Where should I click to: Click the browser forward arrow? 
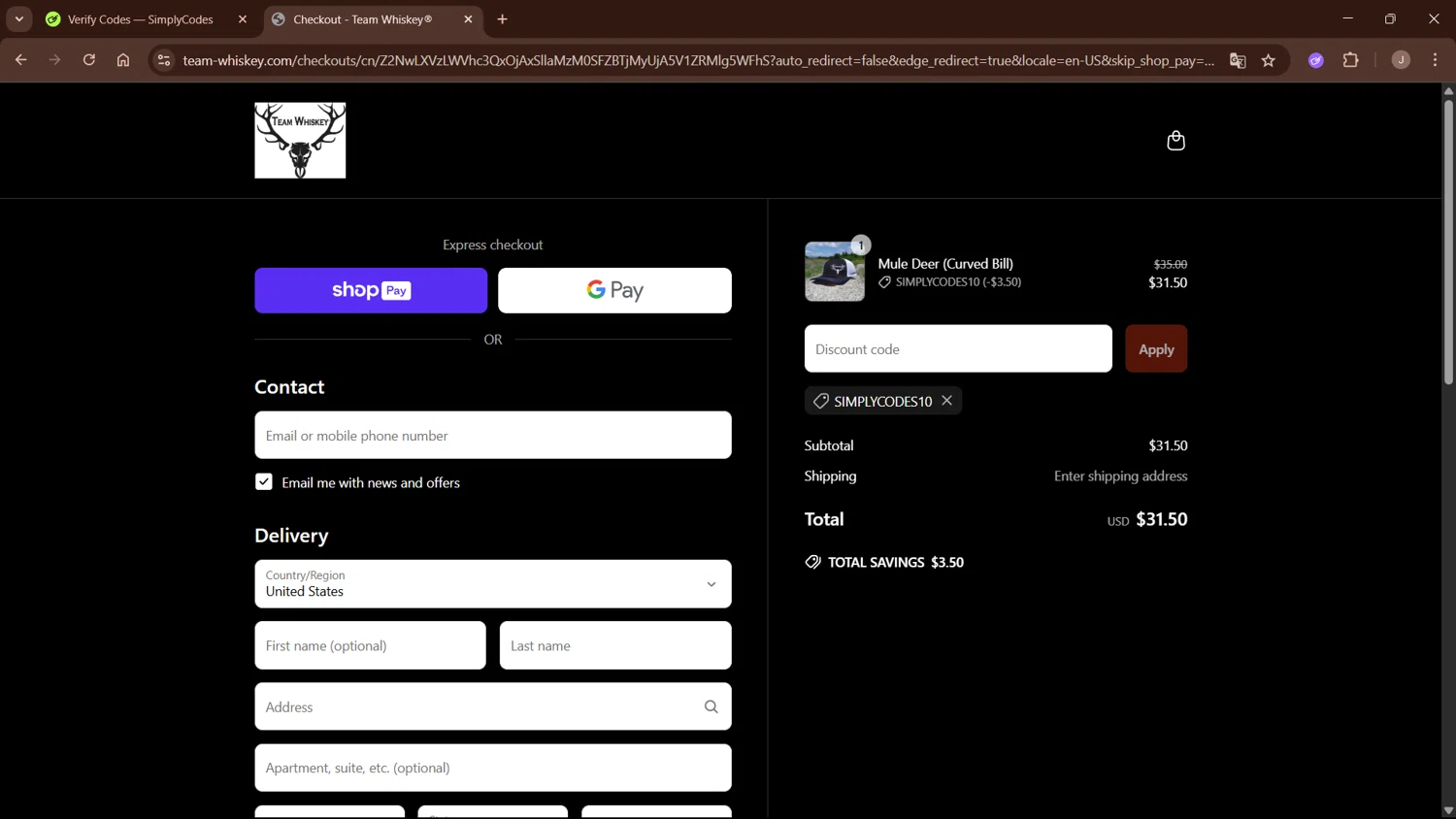(55, 60)
